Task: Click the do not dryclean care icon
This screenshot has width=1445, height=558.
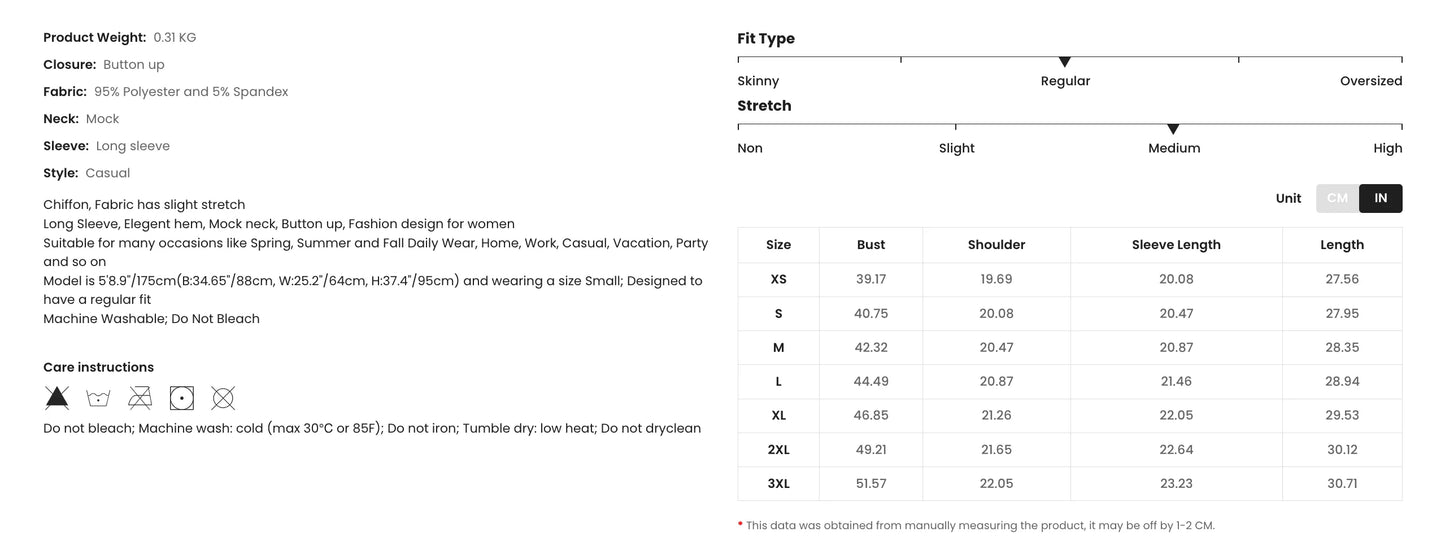Action: (223, 398)
